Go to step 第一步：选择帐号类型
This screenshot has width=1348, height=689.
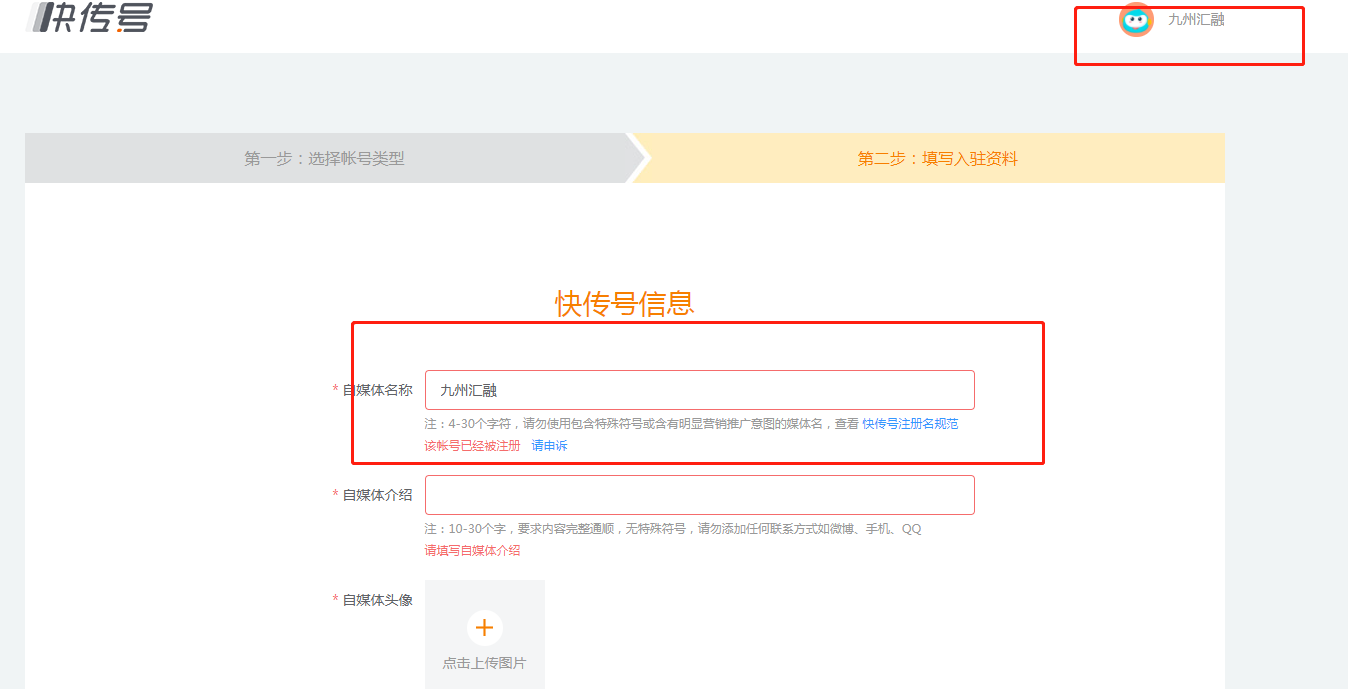click(x=324, y=158)
